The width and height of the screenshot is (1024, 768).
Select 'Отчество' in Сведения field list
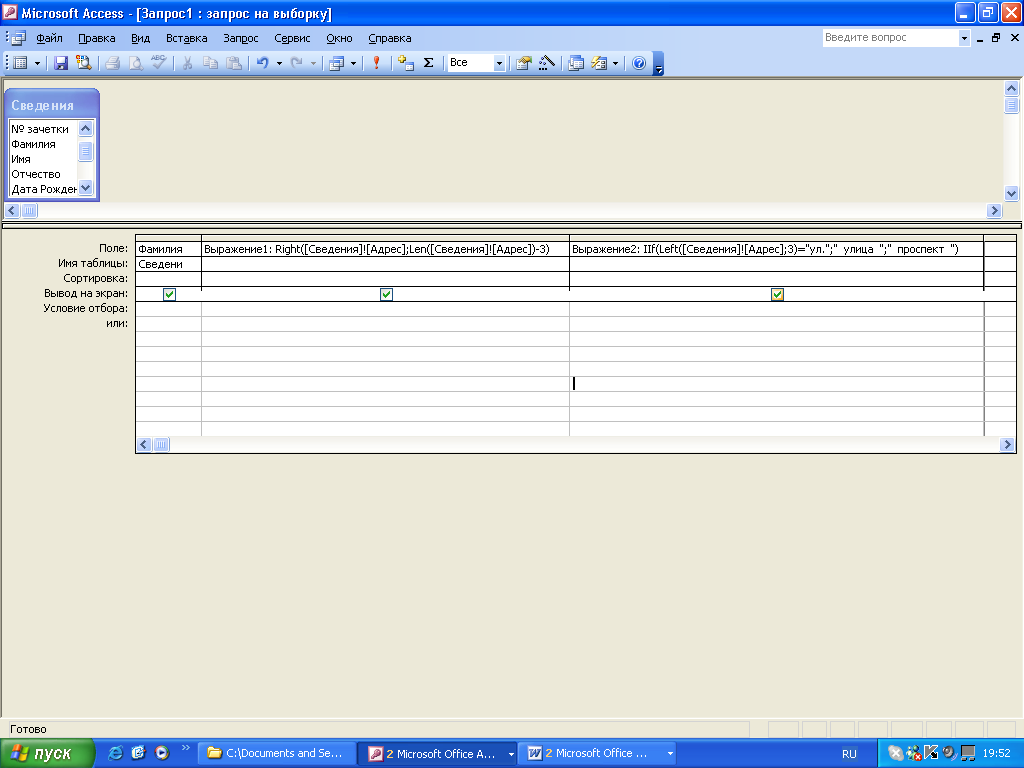point(36,174)
